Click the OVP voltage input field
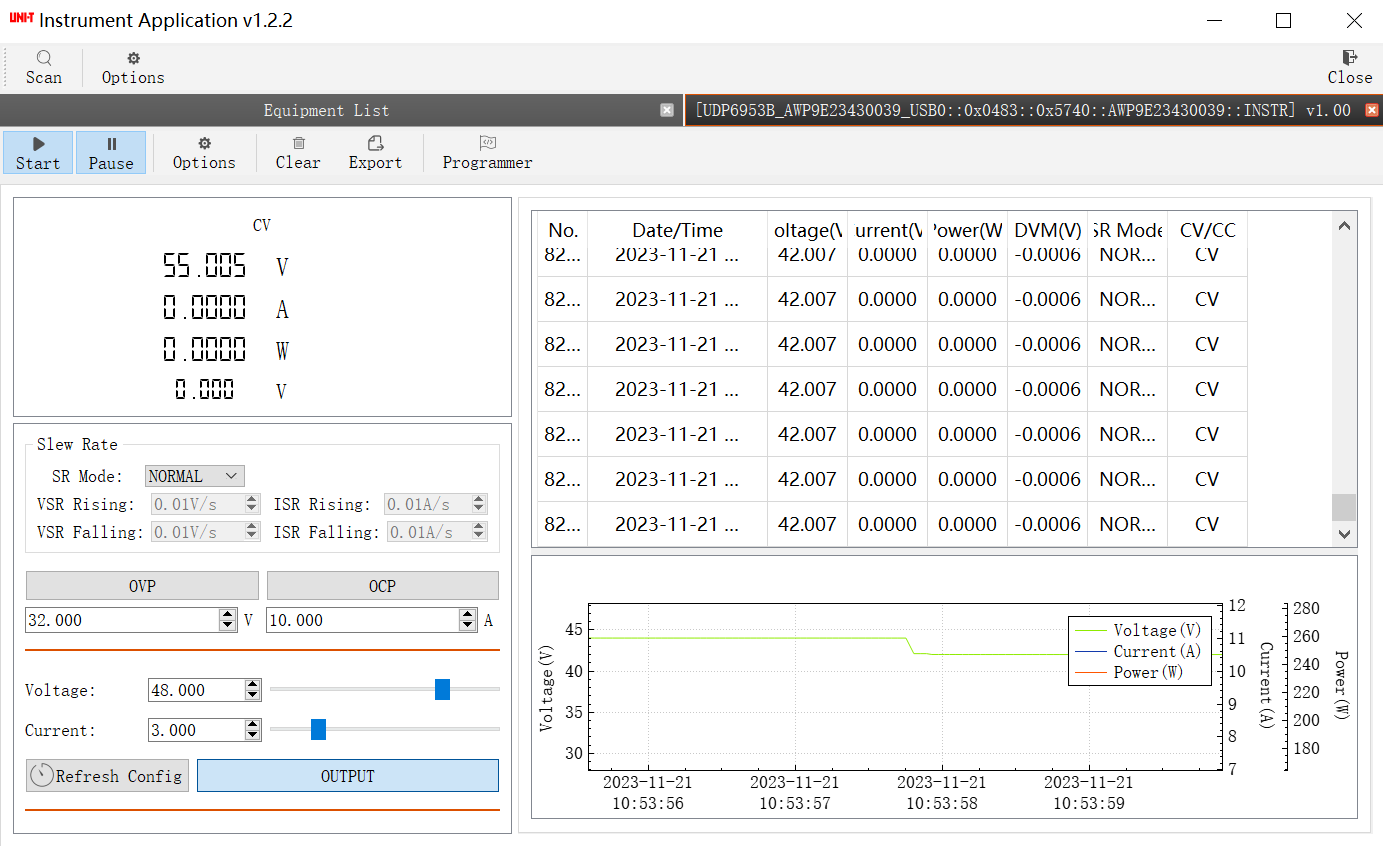Viewport: 1383px width, 846px height. click(120, 620)
